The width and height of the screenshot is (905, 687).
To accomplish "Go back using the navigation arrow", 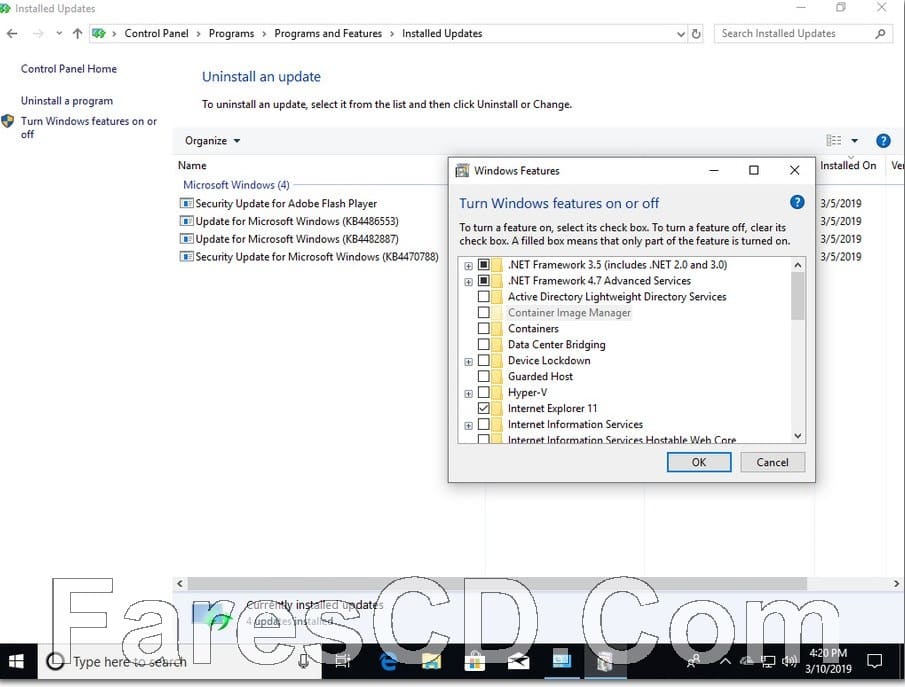I will tap(12, 33).
